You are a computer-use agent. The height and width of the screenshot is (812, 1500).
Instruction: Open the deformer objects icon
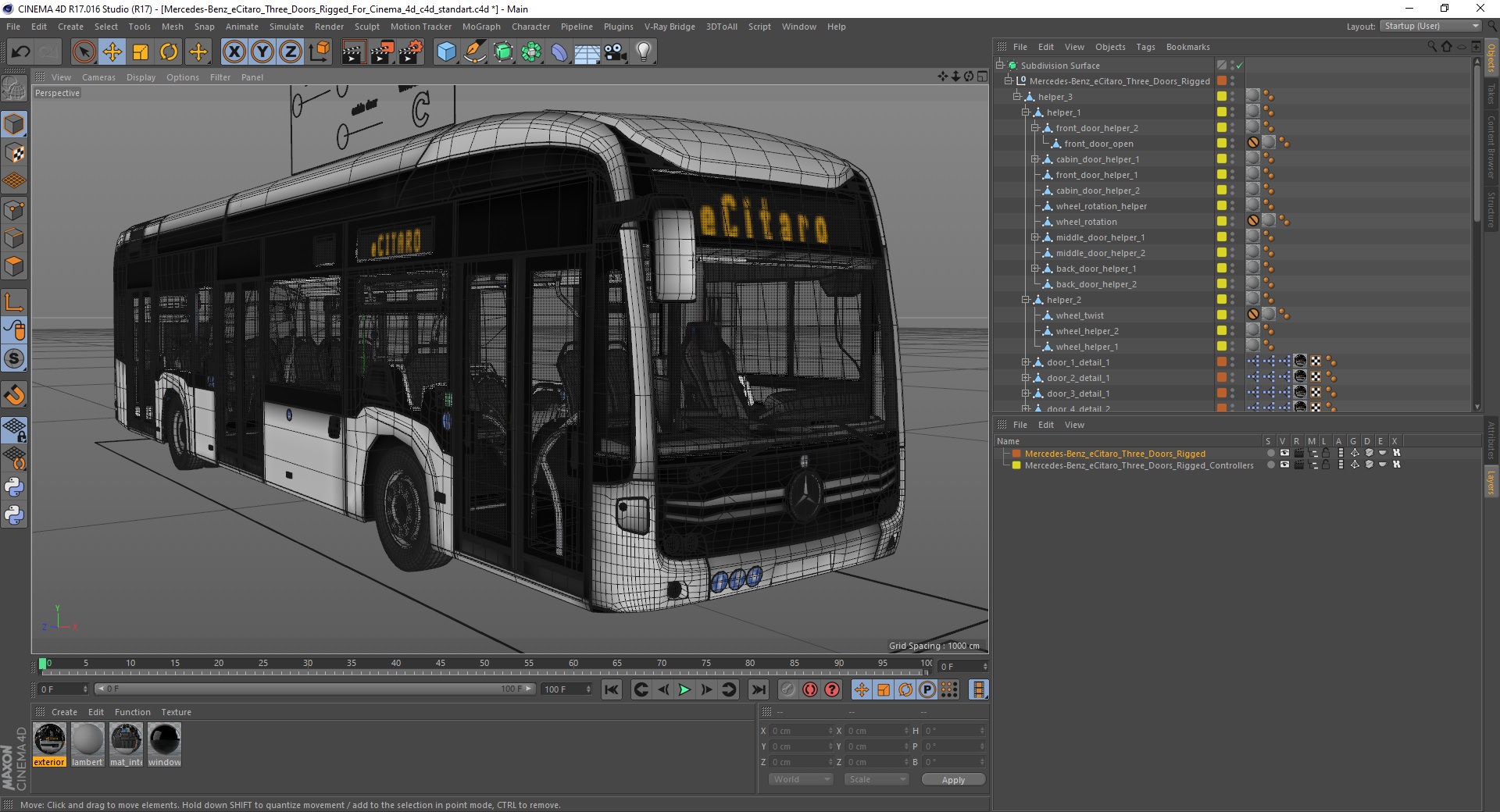[x=559, y=52]
